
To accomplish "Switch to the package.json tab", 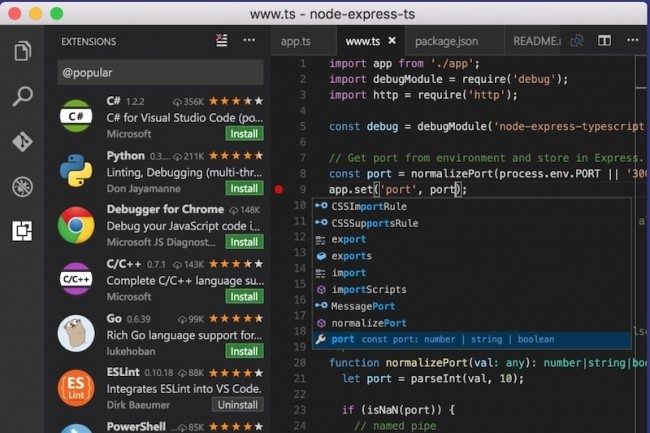I will point(447,42).
